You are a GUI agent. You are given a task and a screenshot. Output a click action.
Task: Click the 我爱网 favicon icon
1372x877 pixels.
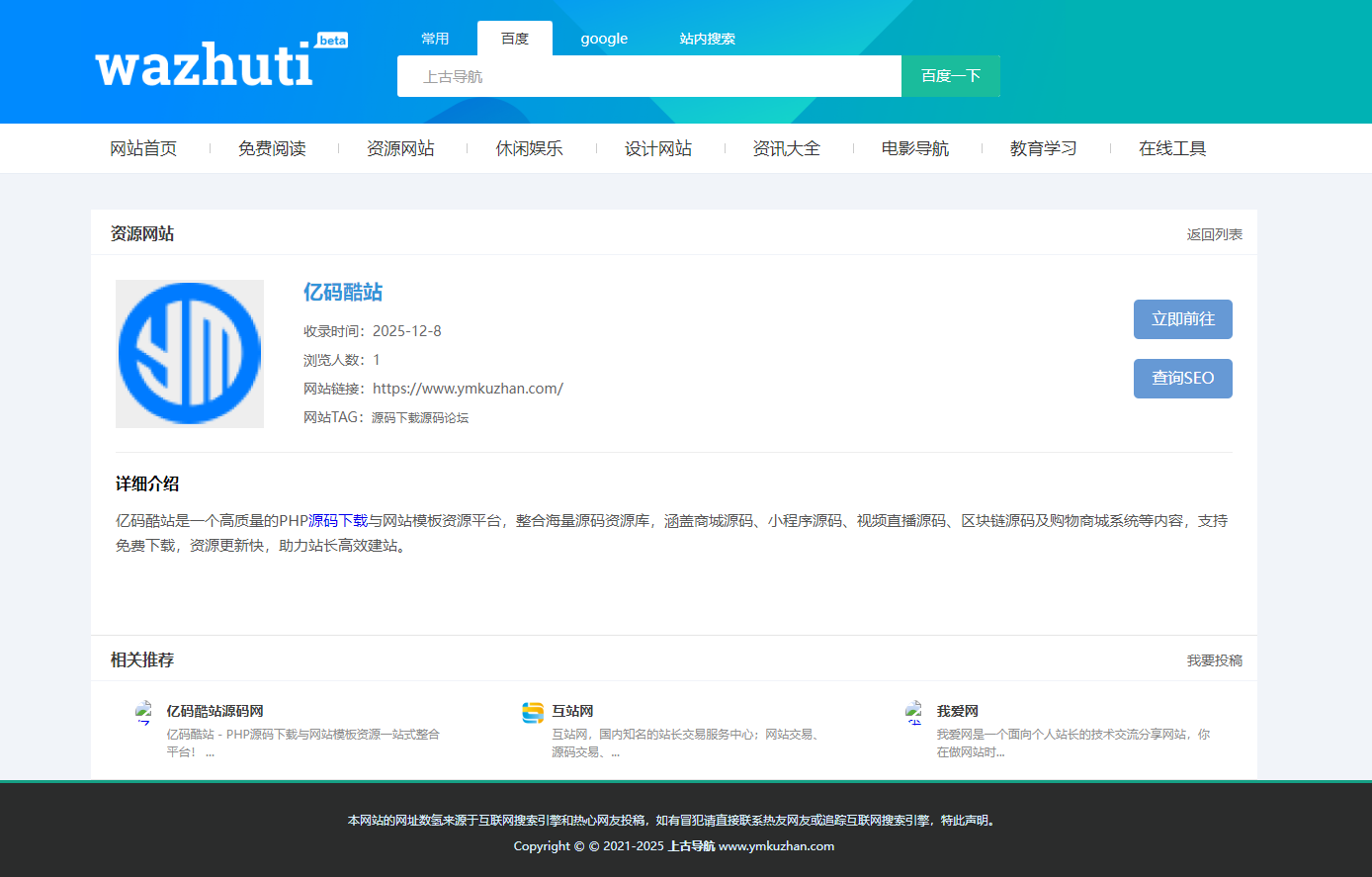tap(914, 712)
